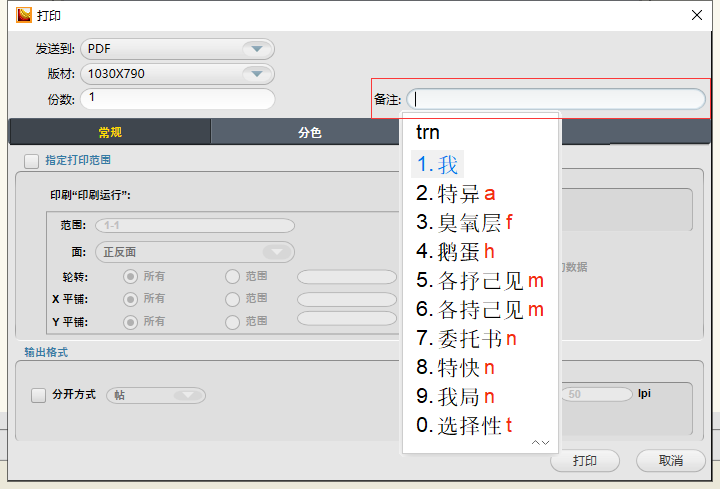Image resolution: width=720 pixels, height=489 pixels.
Task: Click the 取消 button
Action: pyautogui.click(x=670, y=461)
